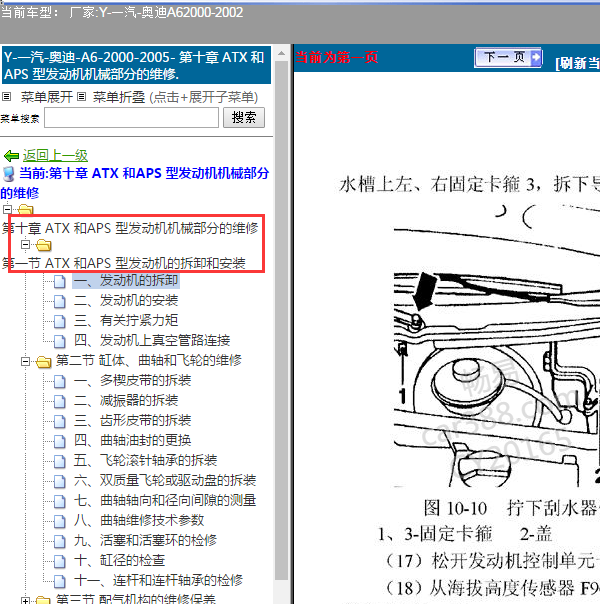This screenshot has height=604, width=600.
Task: Click the page icon beside 一、发动机的拆卸
Action: coord(60,281)
